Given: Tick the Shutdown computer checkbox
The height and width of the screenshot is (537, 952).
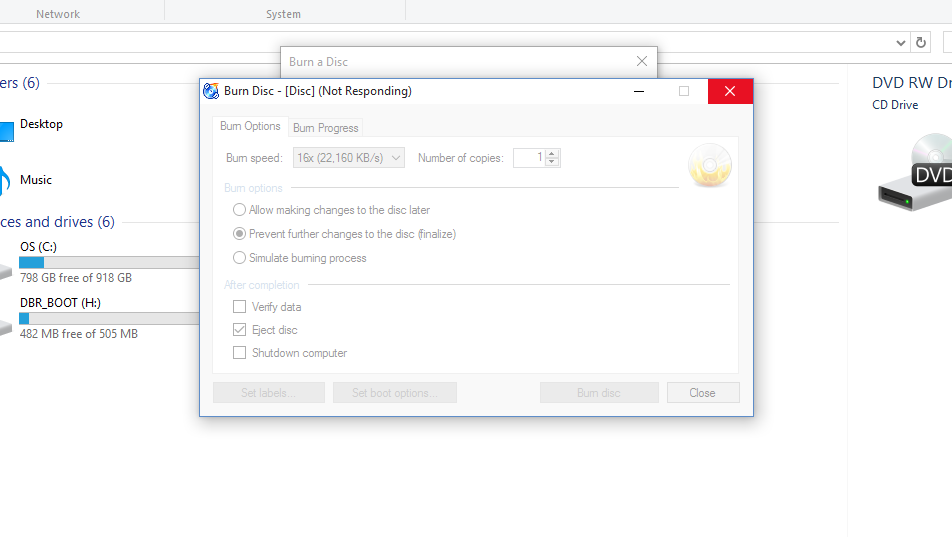Looking at the screenshot, I should coord(239,353).
